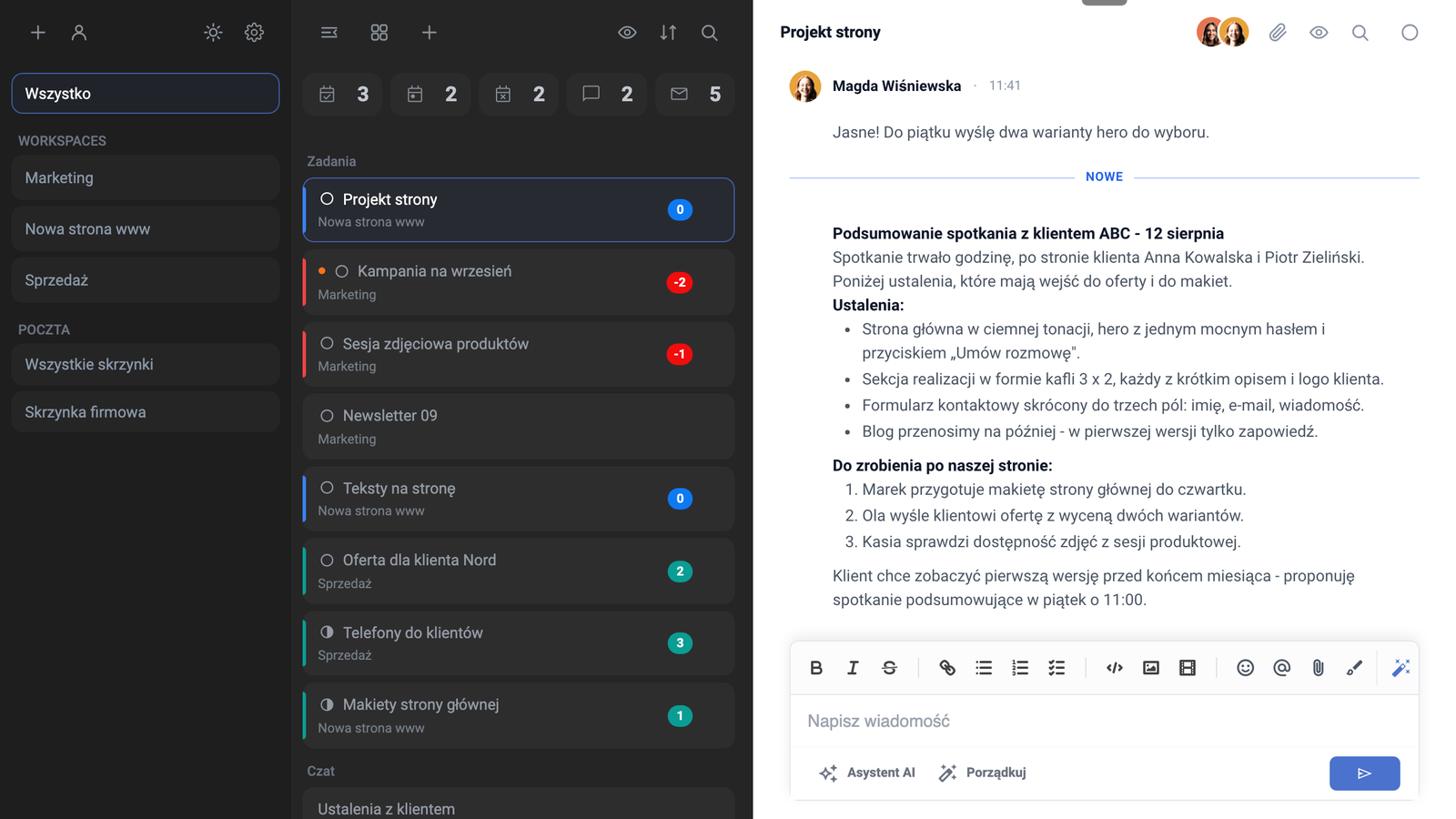This screenshot has width=1456, height=819.
Task: Add a new item in the task list header
Action: (x=430, y=33)
